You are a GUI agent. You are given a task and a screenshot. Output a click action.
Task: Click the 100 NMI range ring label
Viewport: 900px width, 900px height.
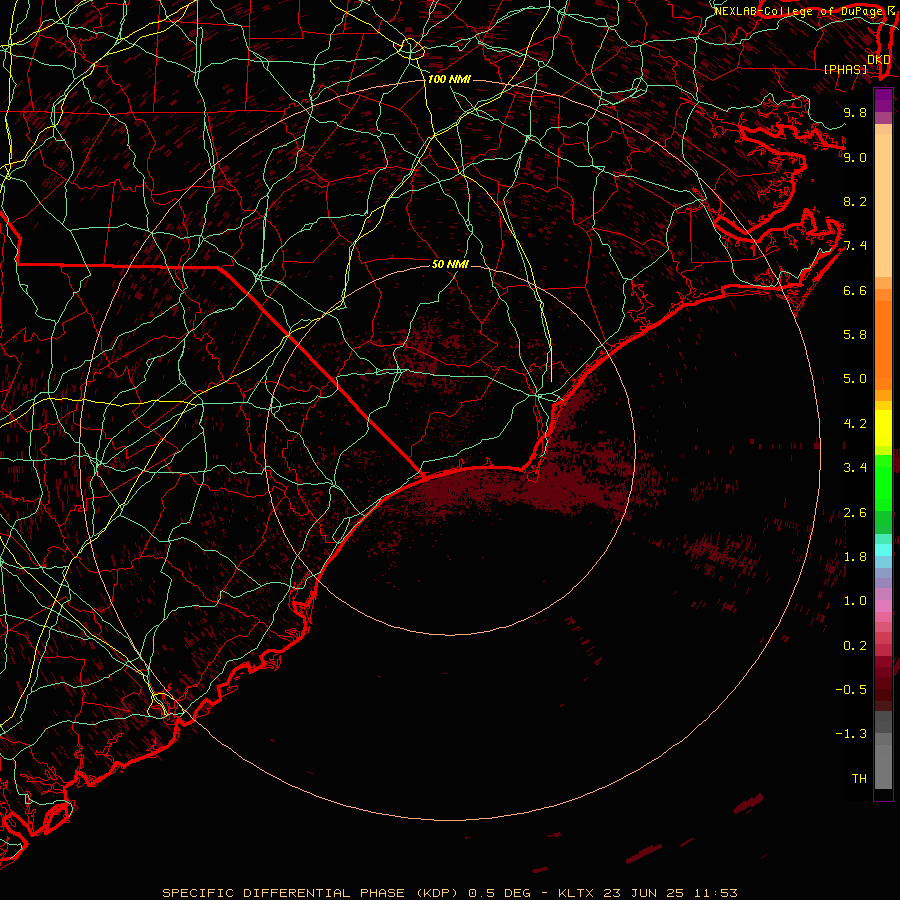[x=449, y=79]
